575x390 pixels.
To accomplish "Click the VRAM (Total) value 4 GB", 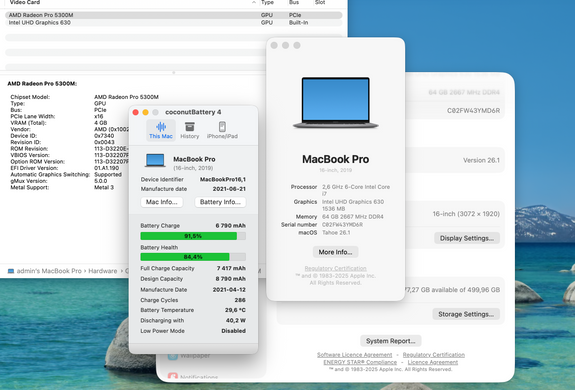I will click(x=100, y=123).
